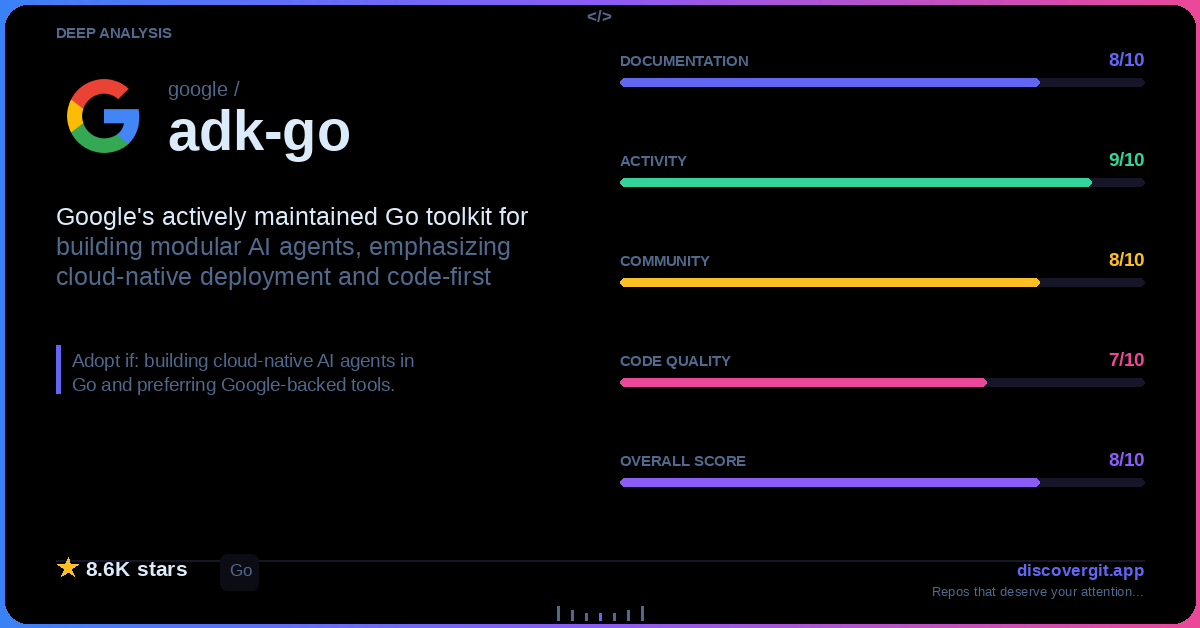Click 'Repos that deserve your attention...' tagline
This screenshot has height=628, width=1200.
click(x=1038, y=592)
